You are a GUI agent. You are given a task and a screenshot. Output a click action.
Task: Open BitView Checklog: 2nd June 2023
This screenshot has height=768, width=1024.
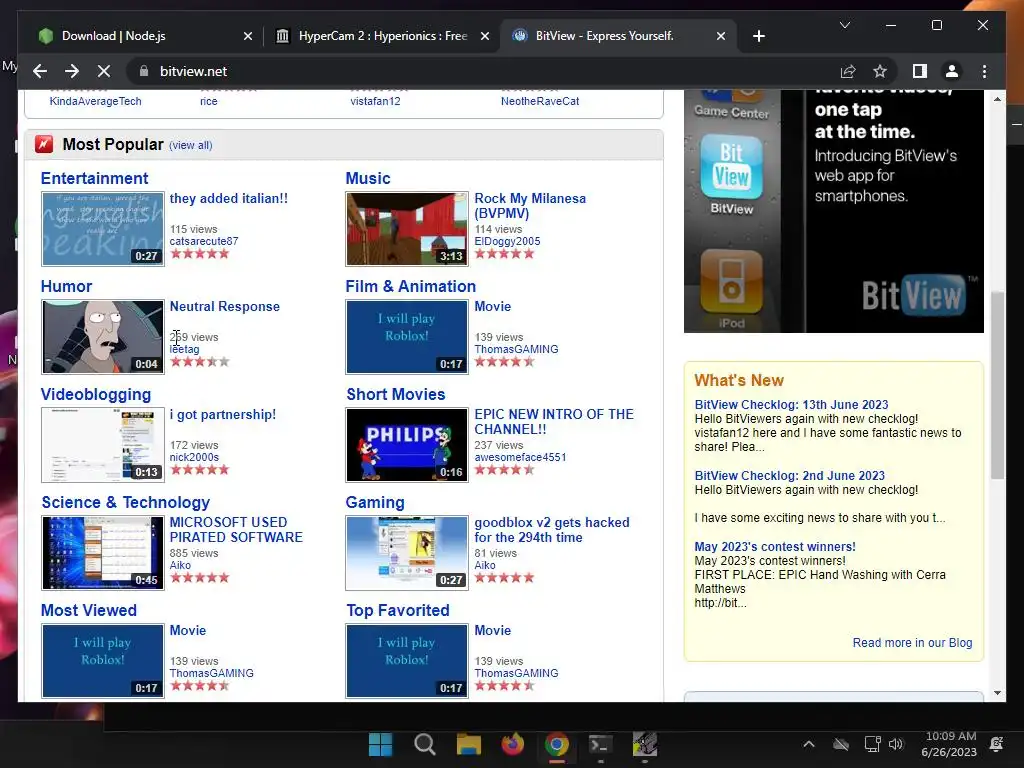click(x=790, y=476)
